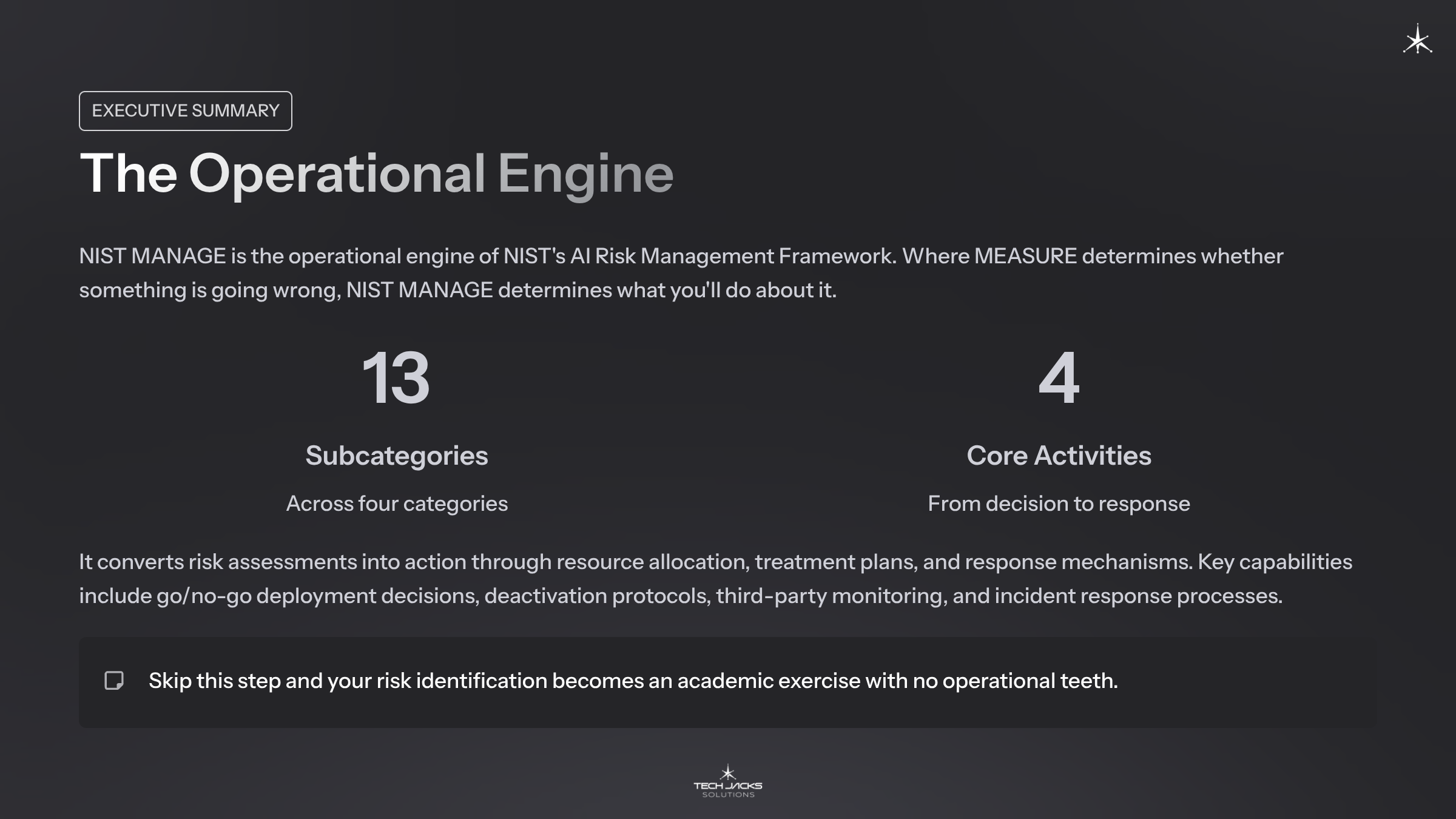Screen dimensions: 1456x819
Task: Click the Tech Jacks Solutions footer logo
Action: coord(728,780)
